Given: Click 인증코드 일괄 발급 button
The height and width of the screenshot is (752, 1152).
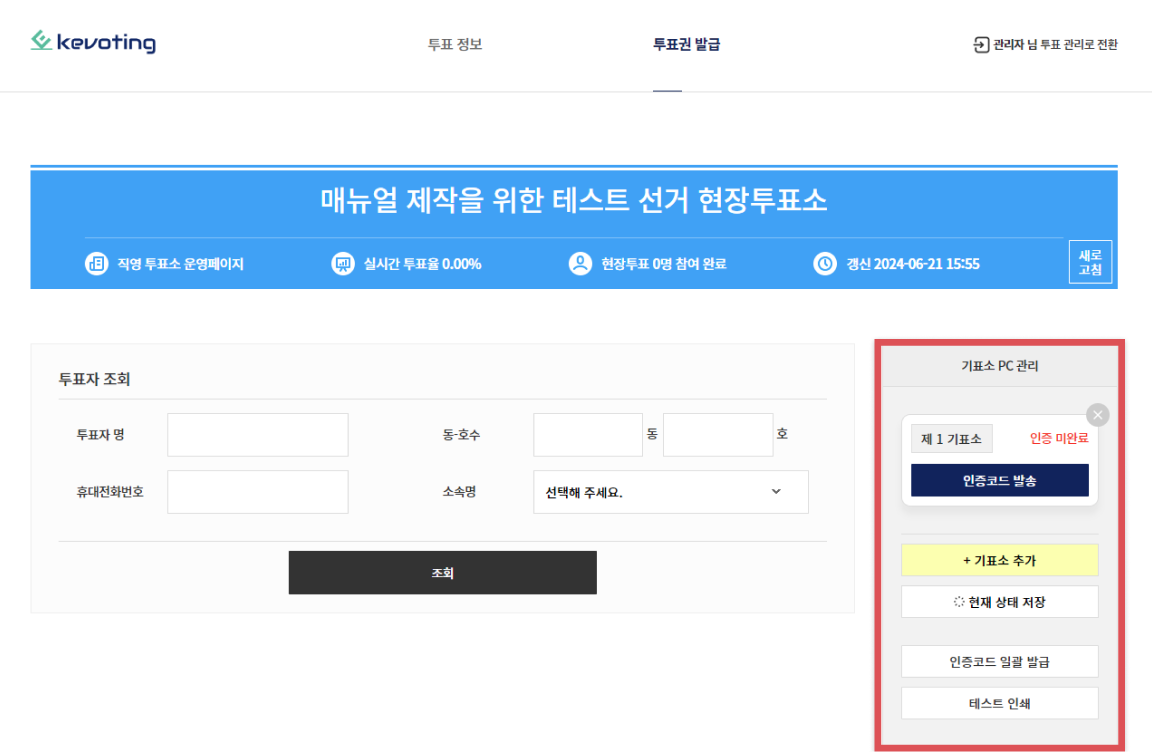Looking at the screenshot, I should pyautogui.click(x=999, y=662).
